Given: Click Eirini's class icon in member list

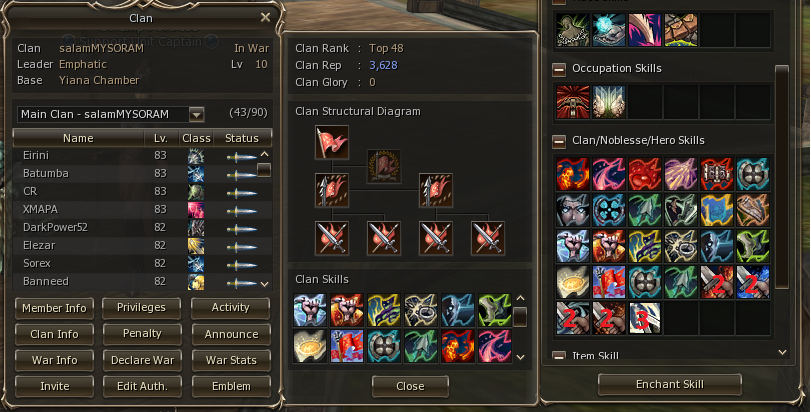Looking at the screenshot, I should (x=196, y=156).
